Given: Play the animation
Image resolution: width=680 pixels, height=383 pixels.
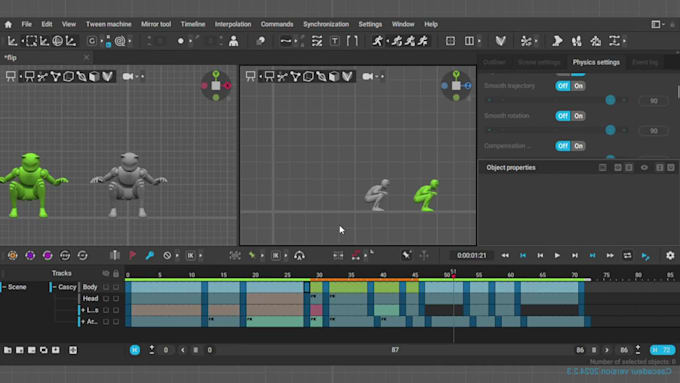Looking at the screenshot, I should click(x=557, y=255).
